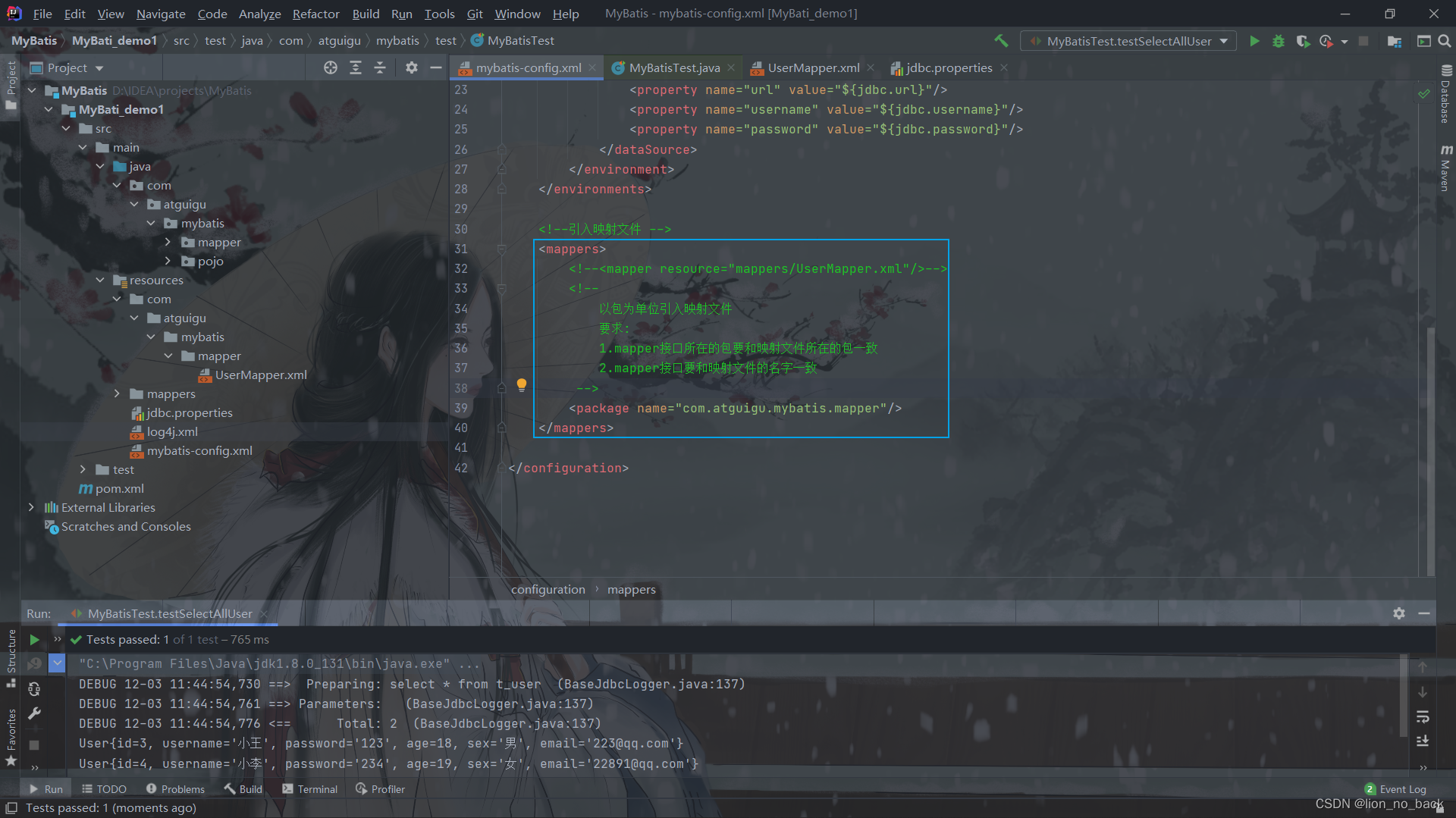
Task: Toggle tool window bars in status corner
Action: click(x=11, y=808)
